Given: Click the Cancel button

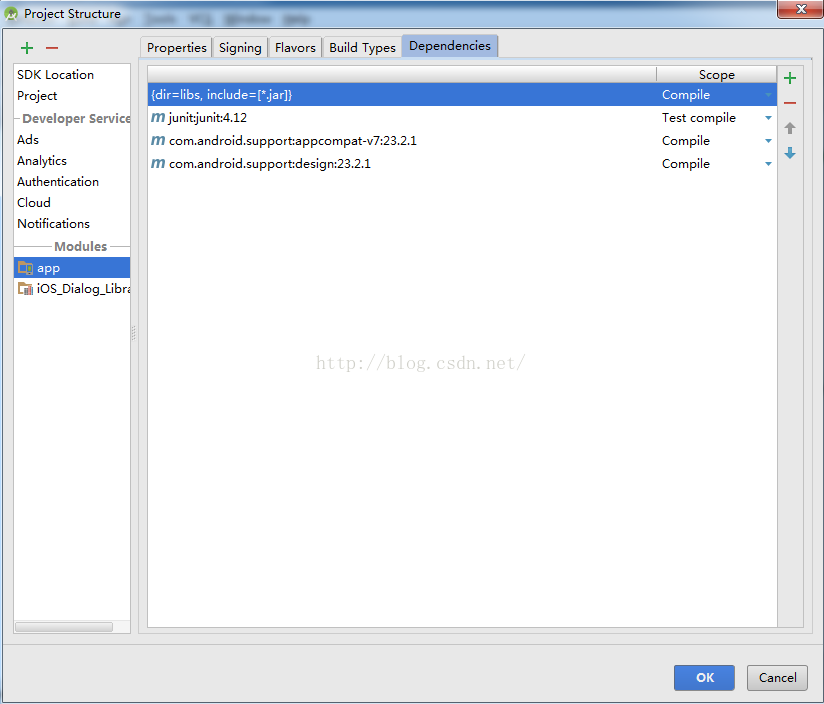Looking at the screenshot, I should pos(777,678).
